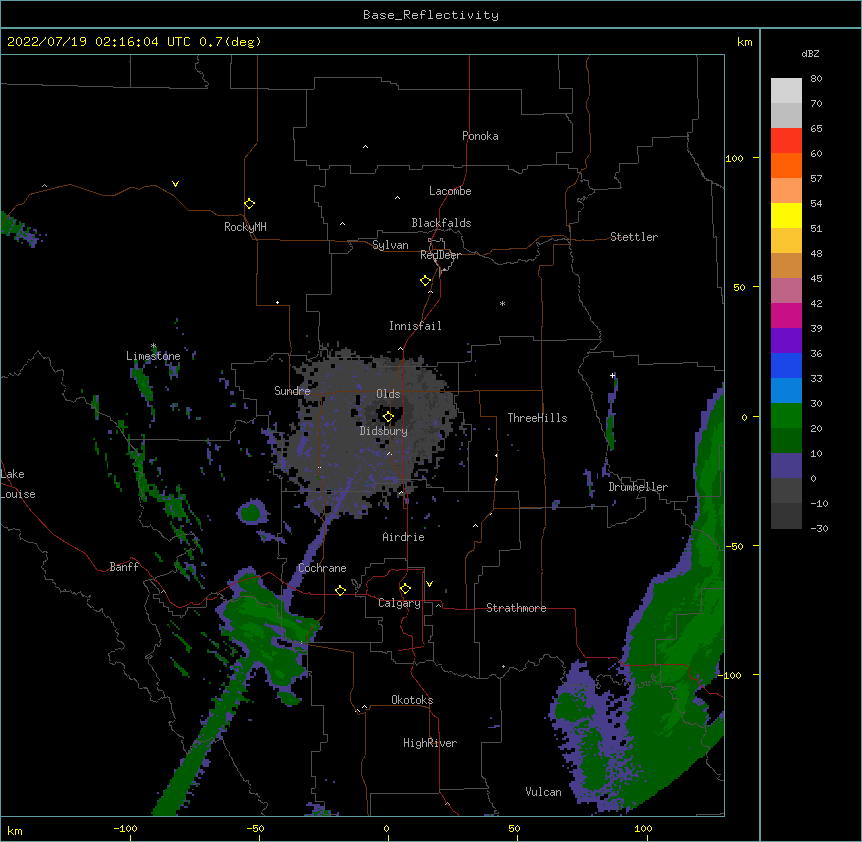Click the dBZ legend heading
The image size is (862, 842).
[x=810, y=54]
